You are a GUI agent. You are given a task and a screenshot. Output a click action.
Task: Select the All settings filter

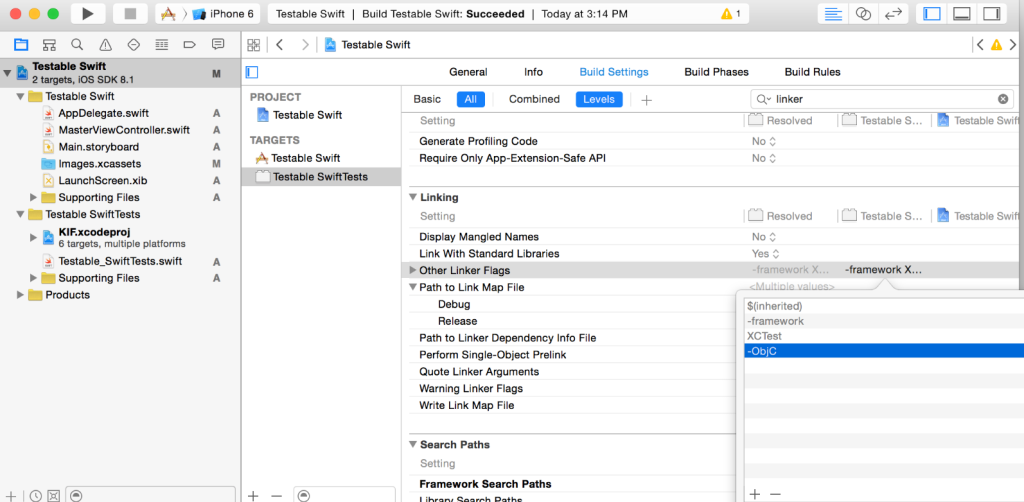pos(471,99)
